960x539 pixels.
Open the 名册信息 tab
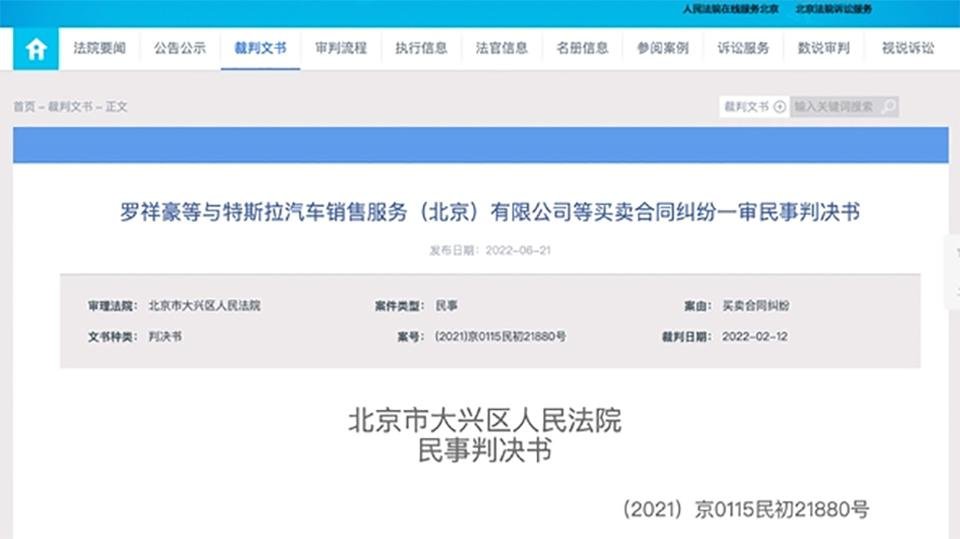[582, 48]
